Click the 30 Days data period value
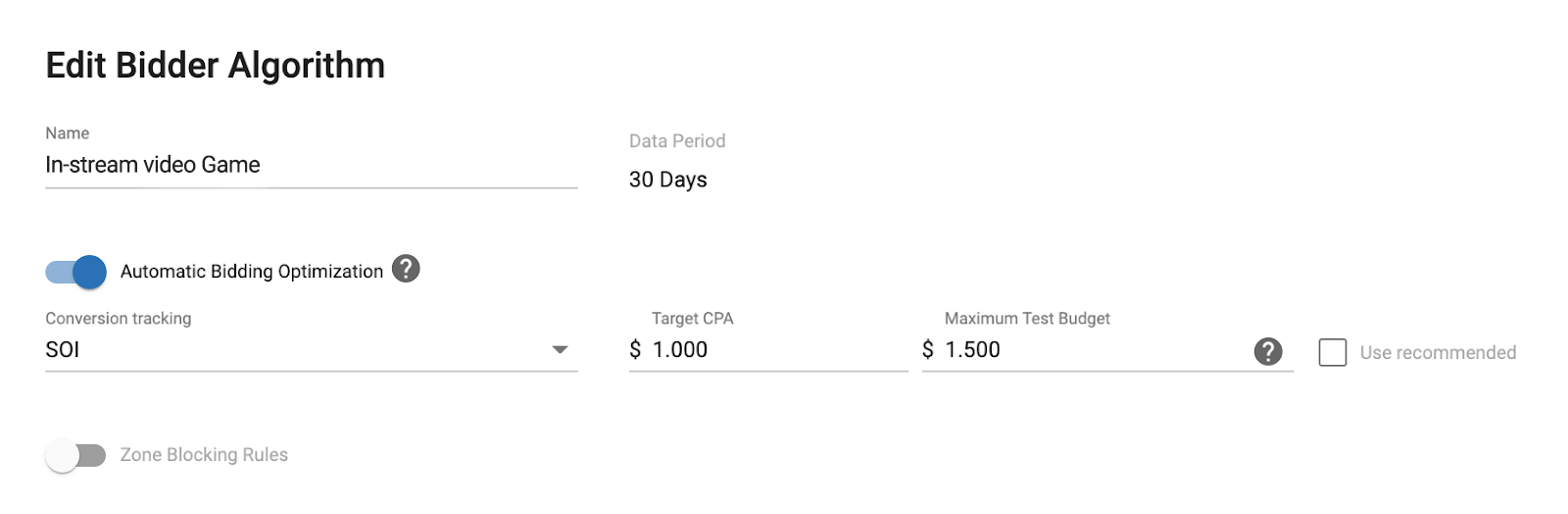 point(668,180)
